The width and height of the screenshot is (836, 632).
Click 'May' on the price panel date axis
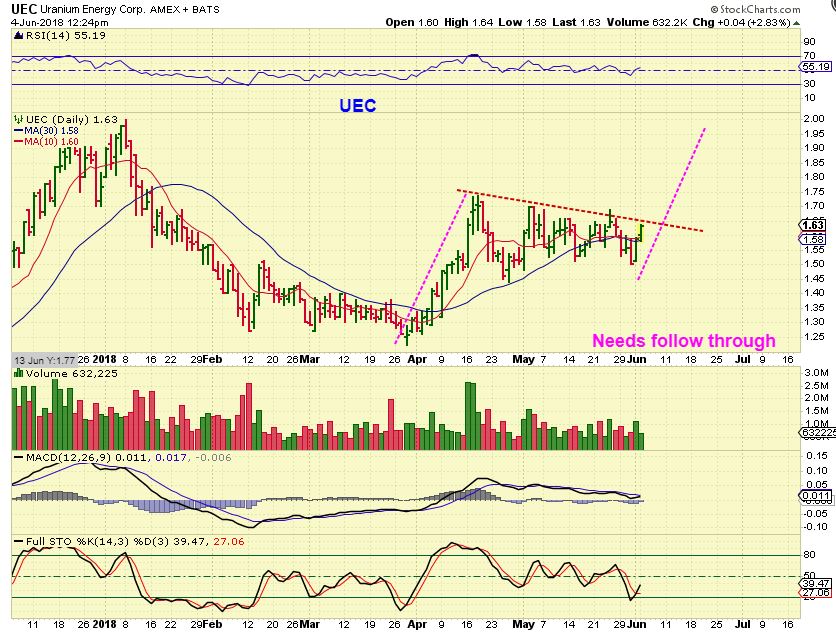tap(523, 359)
